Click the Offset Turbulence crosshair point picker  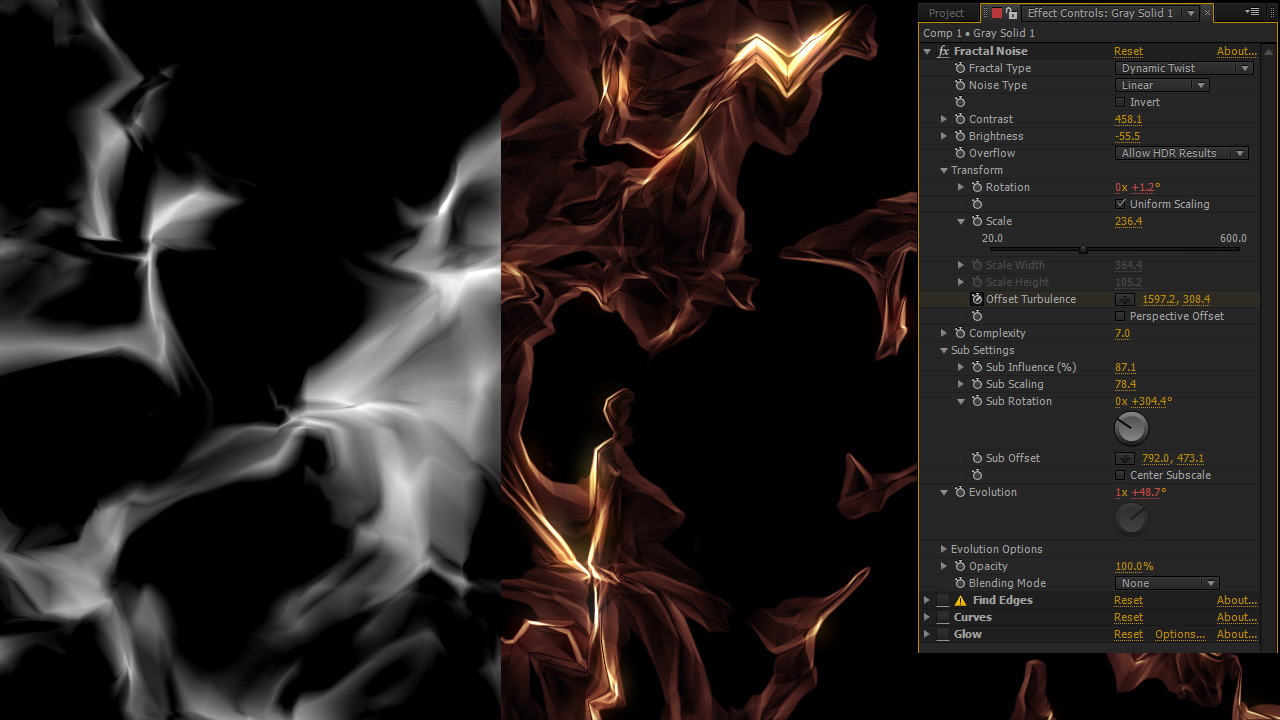[1125, 299]
